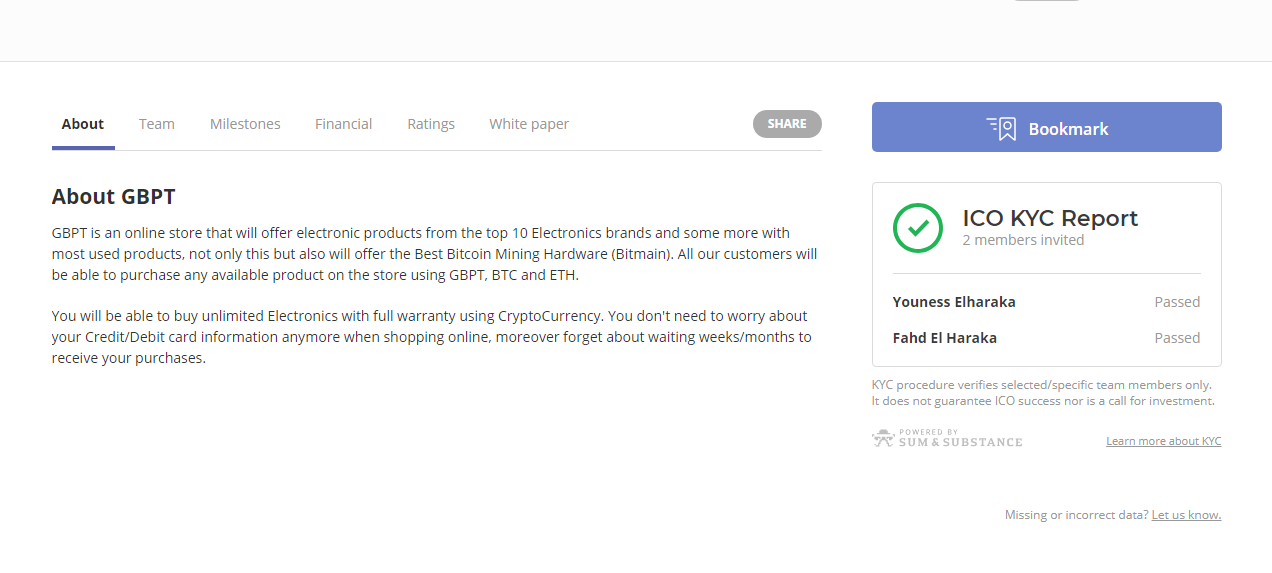Click paragraph starting 'GBPT is an online store'
Image resolution: width=1272 pixels, height=573 pixels.
(435, 254)
